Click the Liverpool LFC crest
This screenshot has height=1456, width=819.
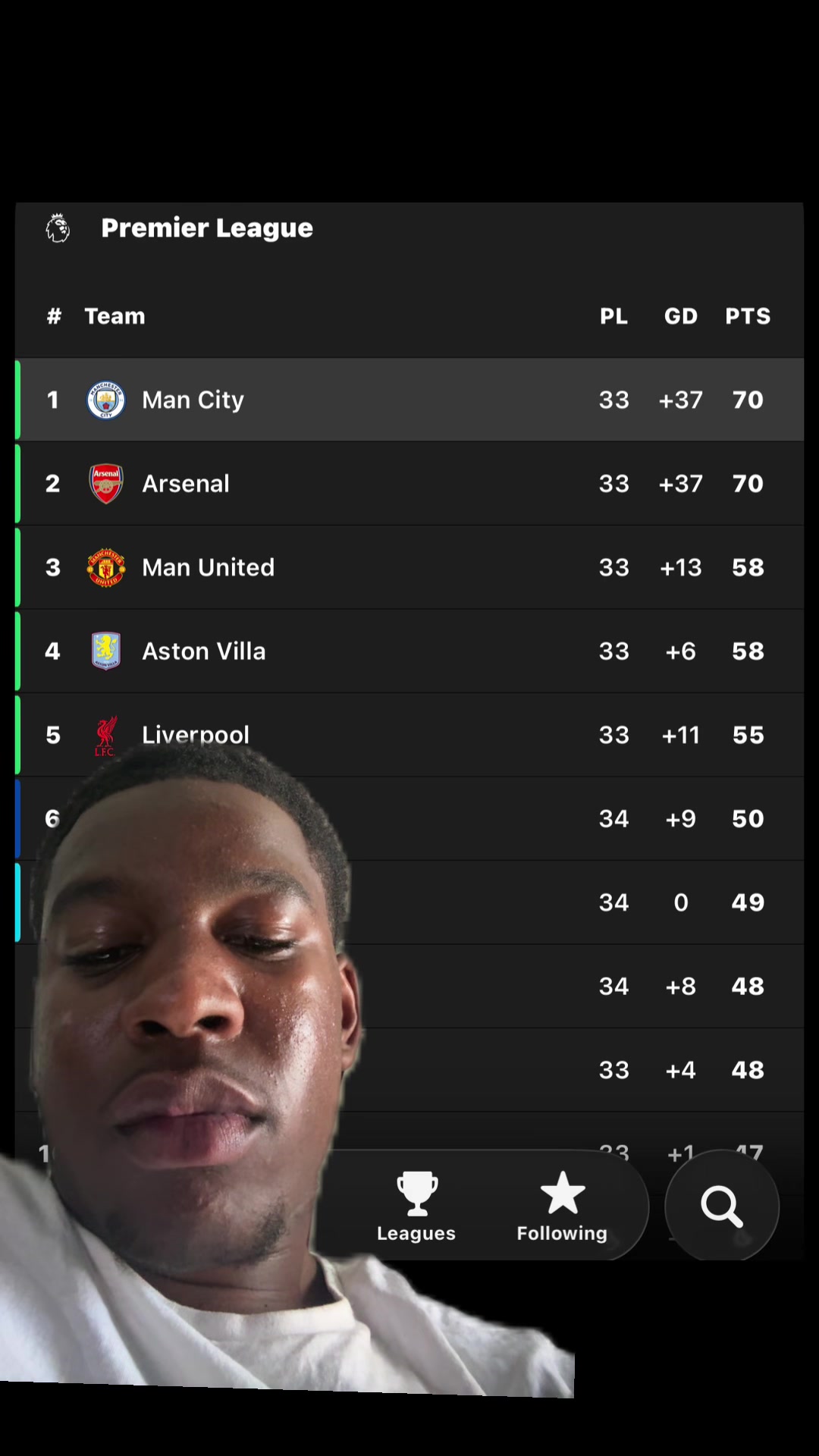106,736
